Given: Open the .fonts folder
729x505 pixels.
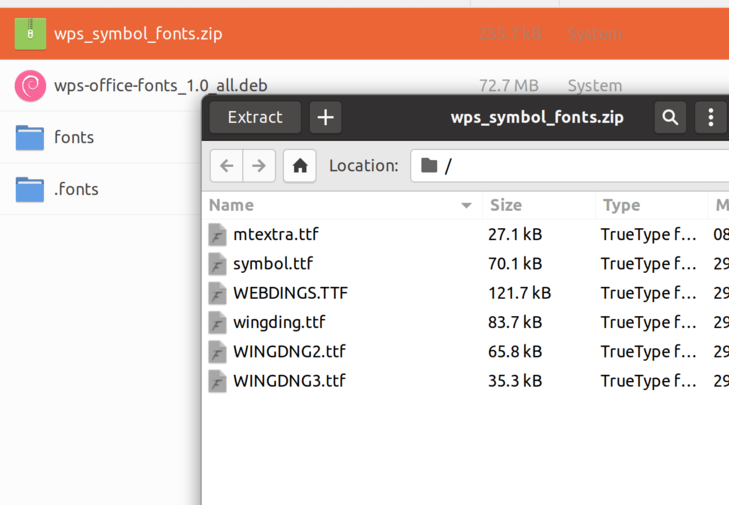Looking at the screenshot, I should 75,189.
